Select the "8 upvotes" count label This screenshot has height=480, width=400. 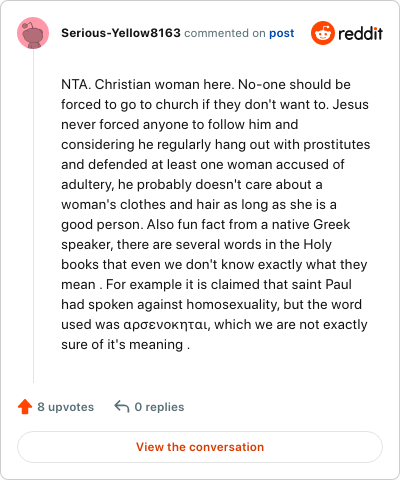[x=66, y=407]
